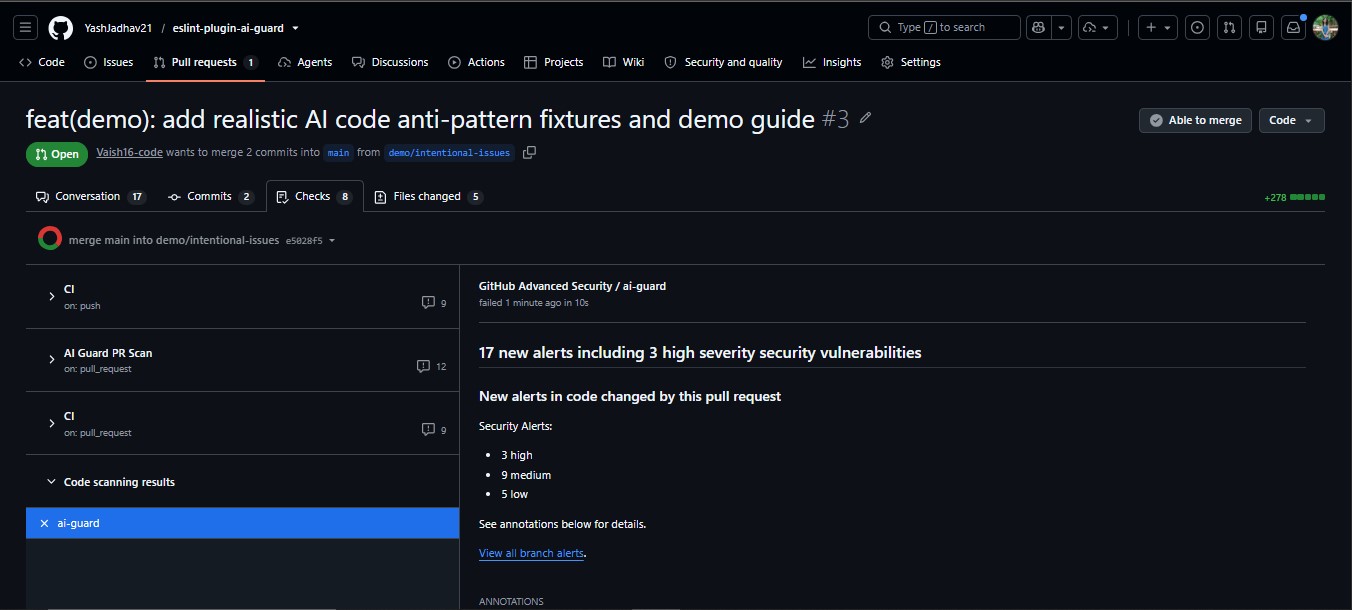Viewport: 1352px width, 610px height.
Task: View 9 annotations for CI on pull_request
Action: point(434,430)
